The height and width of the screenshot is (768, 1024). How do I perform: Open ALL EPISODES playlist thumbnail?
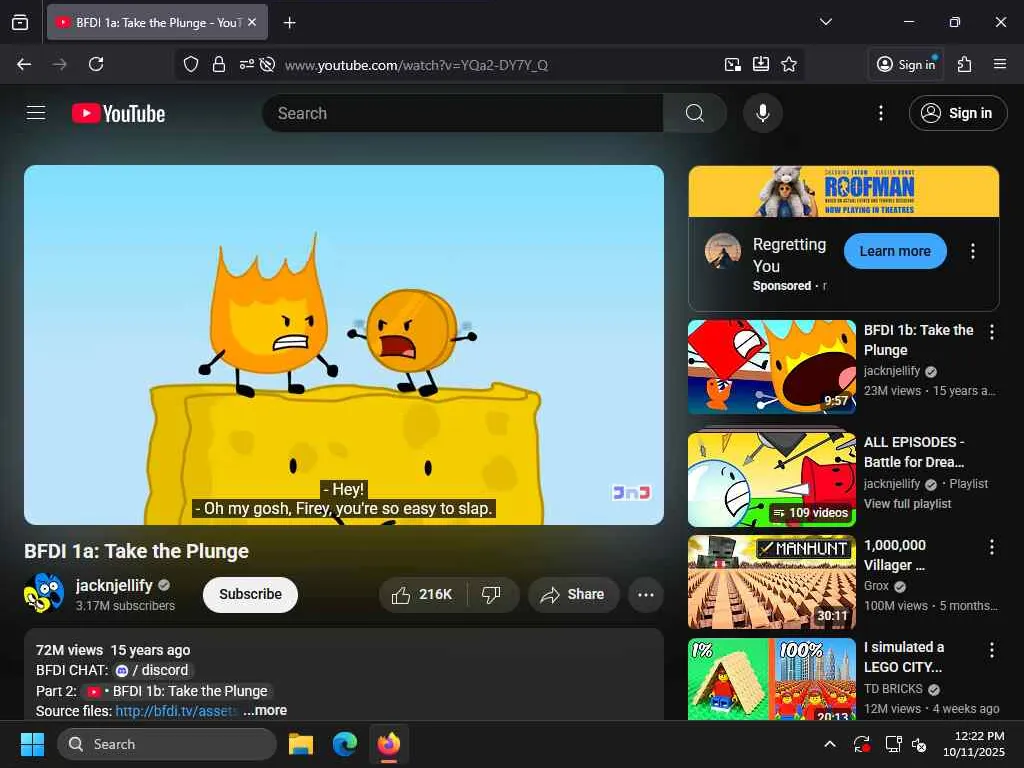click(x=771, y=479)
